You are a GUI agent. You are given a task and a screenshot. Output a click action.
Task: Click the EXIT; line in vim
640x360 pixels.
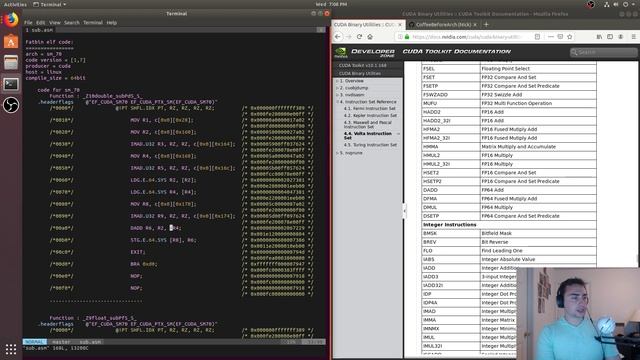pyautogui.click(x=138, y=252)
